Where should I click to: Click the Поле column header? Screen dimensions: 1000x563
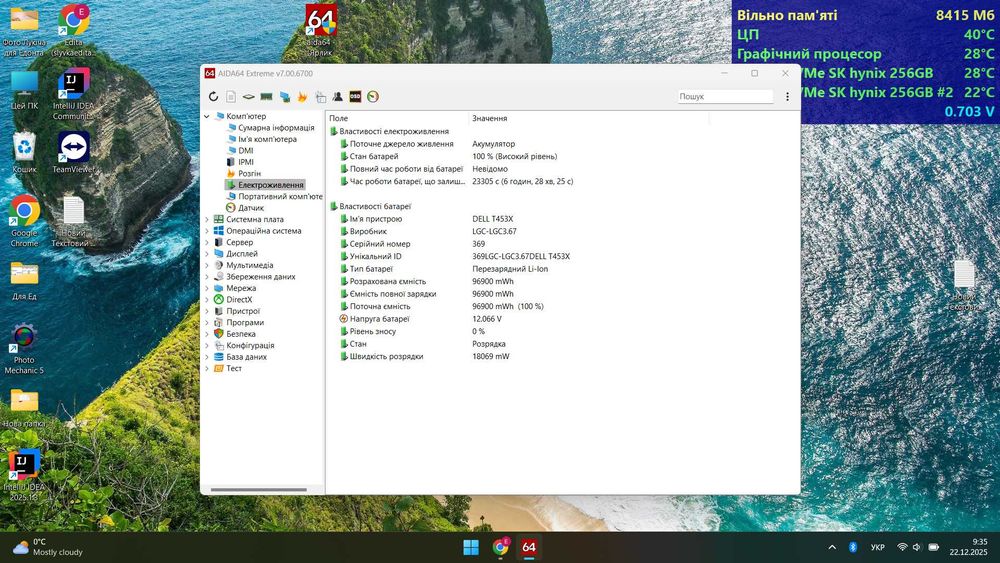coord(340,119)
